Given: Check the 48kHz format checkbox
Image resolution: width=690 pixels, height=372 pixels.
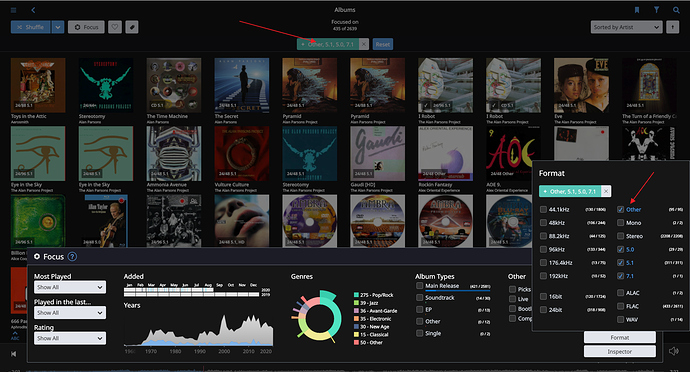Looking at the screenshot, I should (x=543, y=223).
